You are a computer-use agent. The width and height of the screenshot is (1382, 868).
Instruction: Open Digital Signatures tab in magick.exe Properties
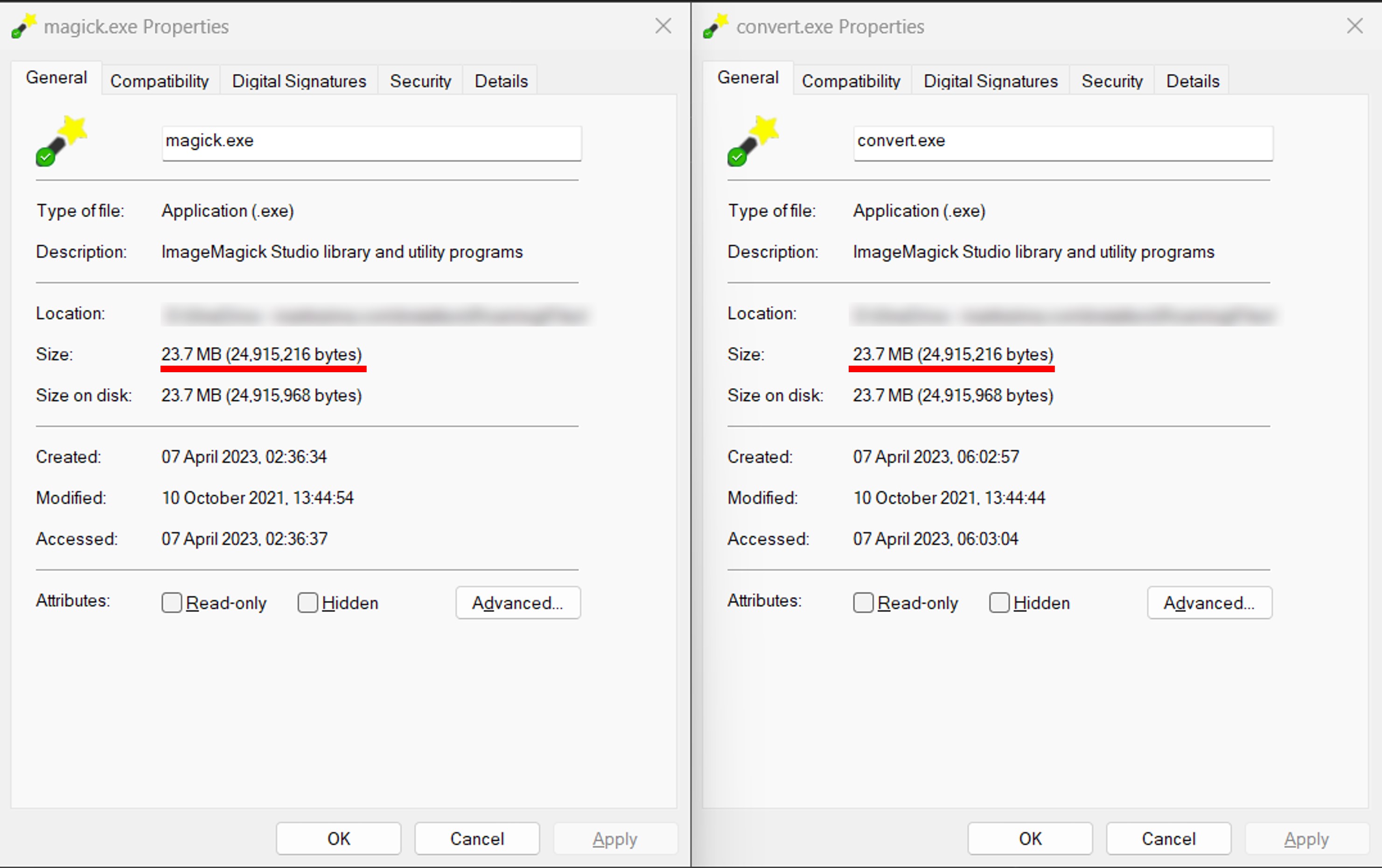point(299,81)
